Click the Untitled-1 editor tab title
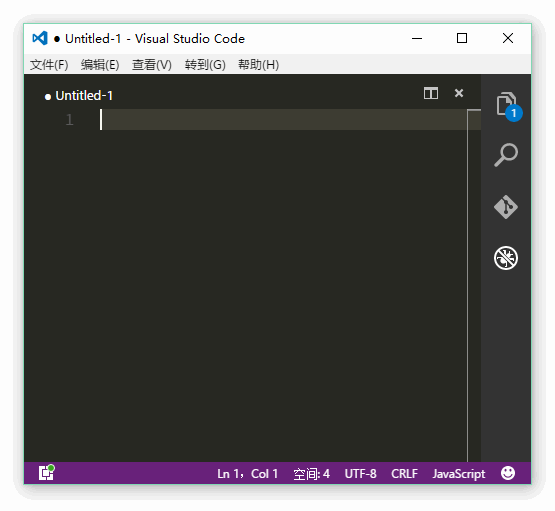Screen dimensions: 555x511 [84, 96]
